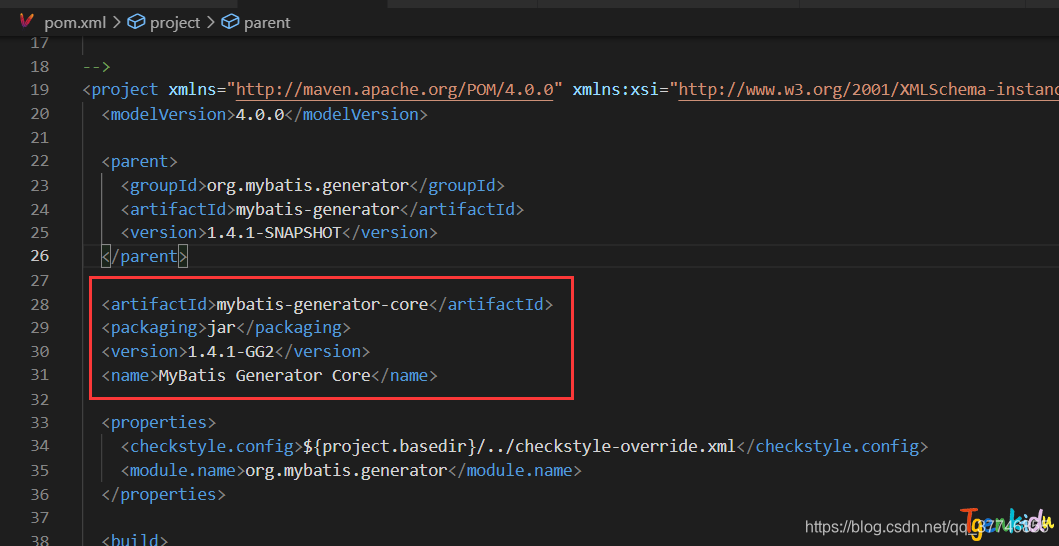Image resolution: width=1059 pixels, height=546 pixels.
Task: Click the opening properties tag on line 33
Action: [159, 423]
